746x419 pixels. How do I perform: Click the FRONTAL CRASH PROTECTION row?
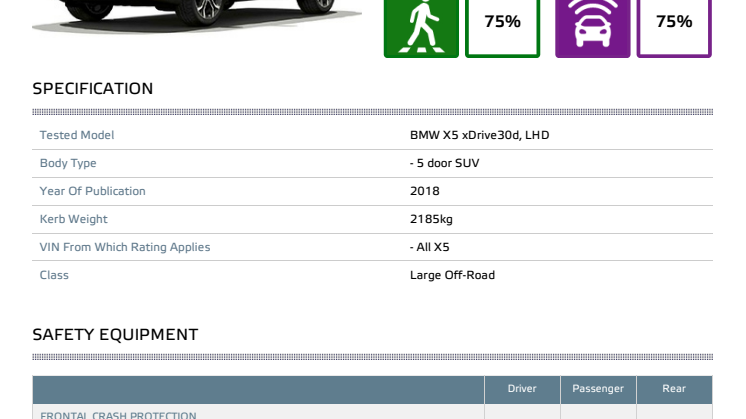point(373,412)
